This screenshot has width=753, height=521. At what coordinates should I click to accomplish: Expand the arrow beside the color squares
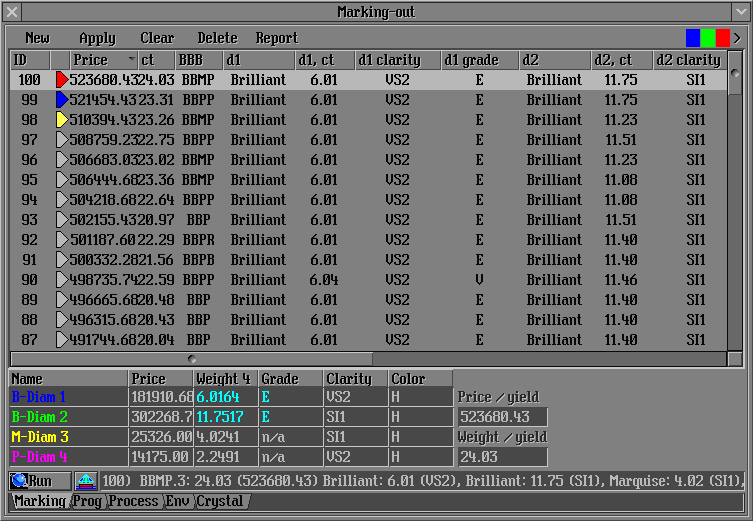tap(738, 38)
